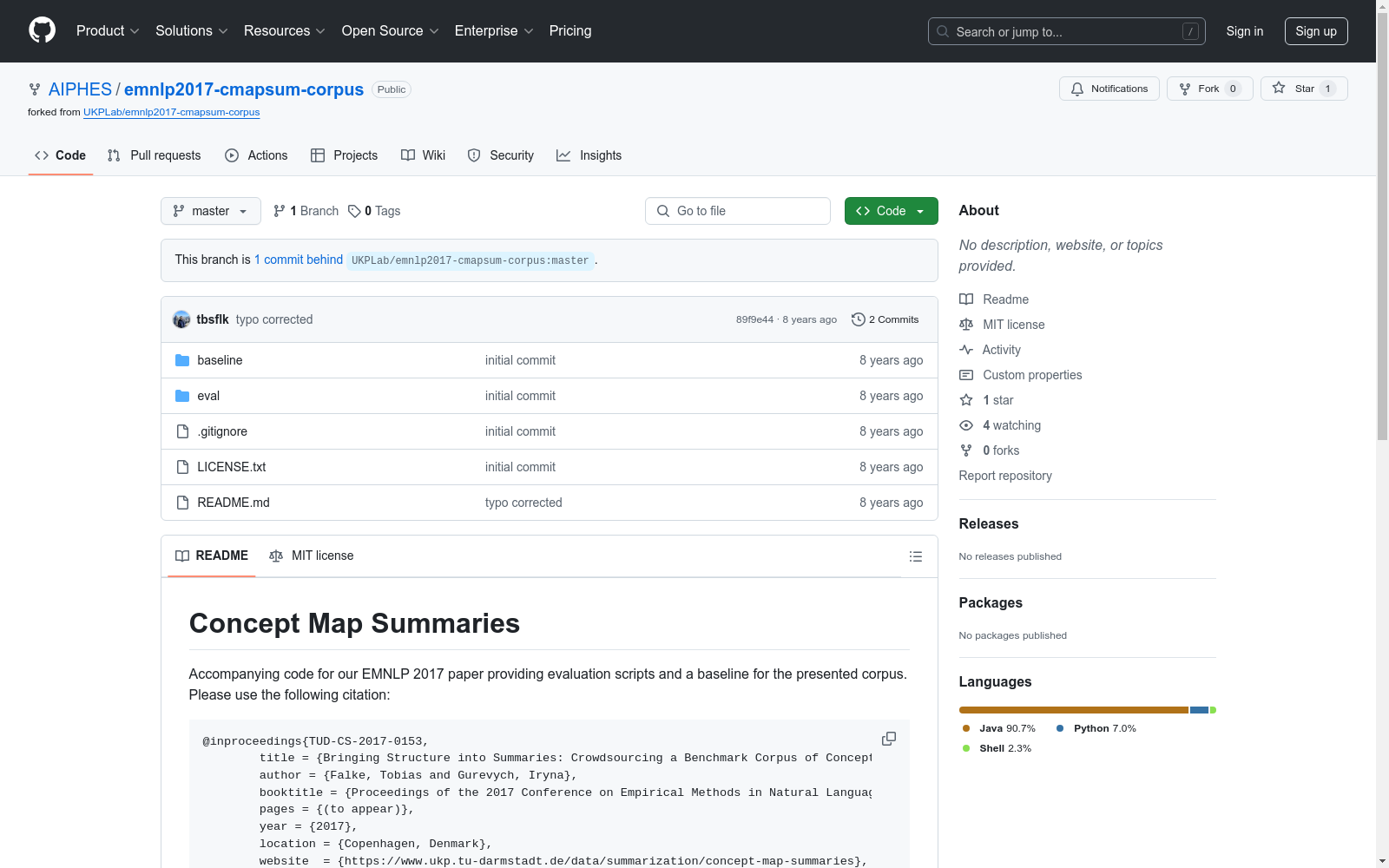Click the 1 commit behind link
This screenshot has width=1389, height=868.
(x=299, y=260)
